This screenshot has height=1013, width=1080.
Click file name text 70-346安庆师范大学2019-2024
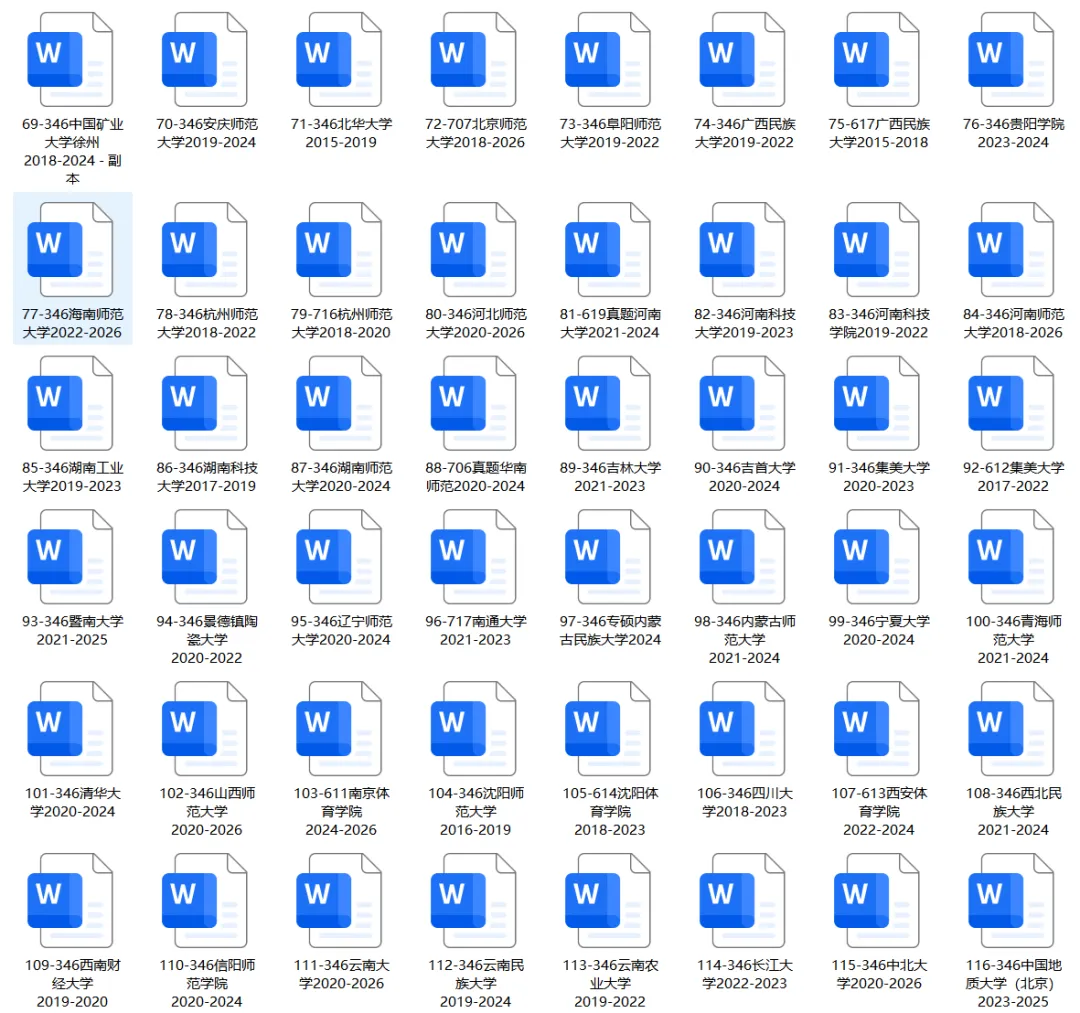[207, 133]
